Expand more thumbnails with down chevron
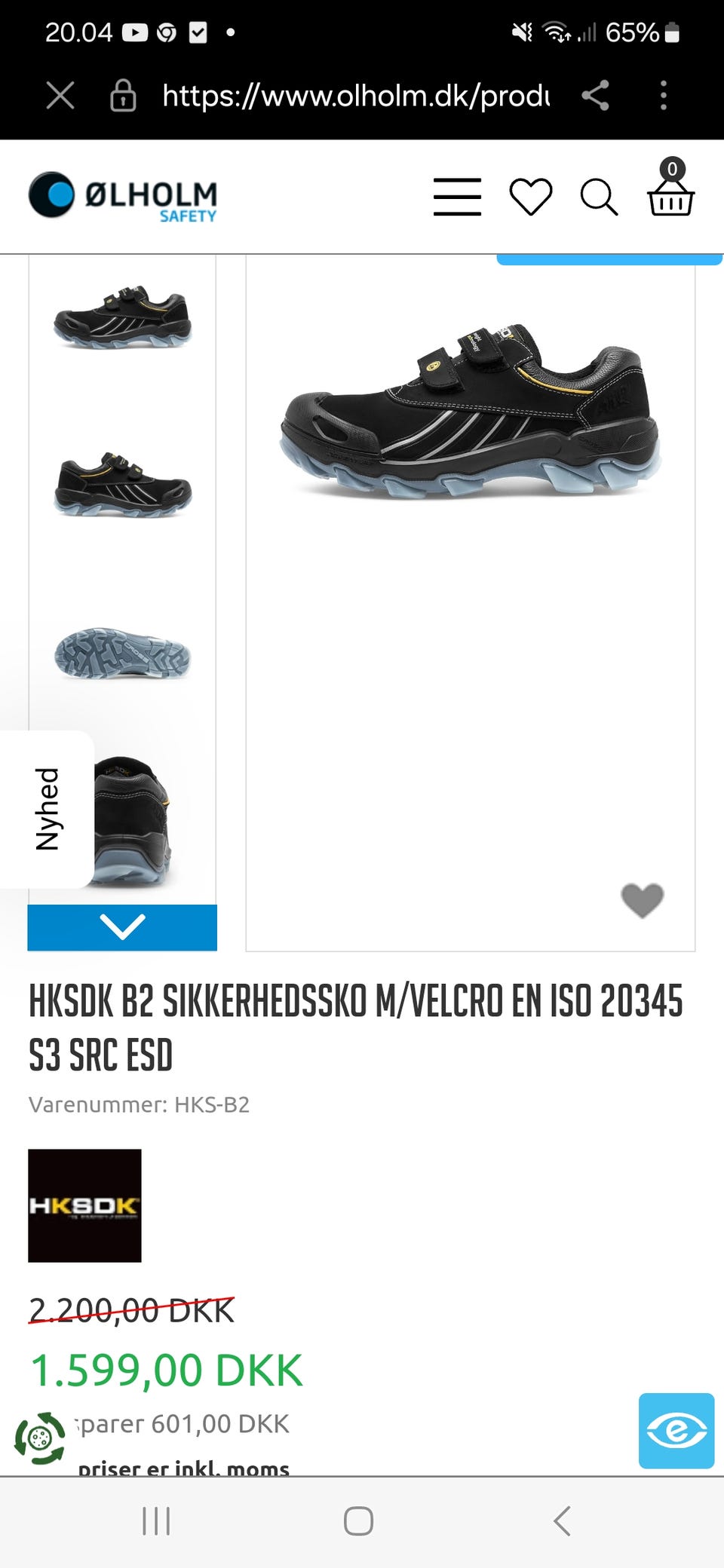 122,927
